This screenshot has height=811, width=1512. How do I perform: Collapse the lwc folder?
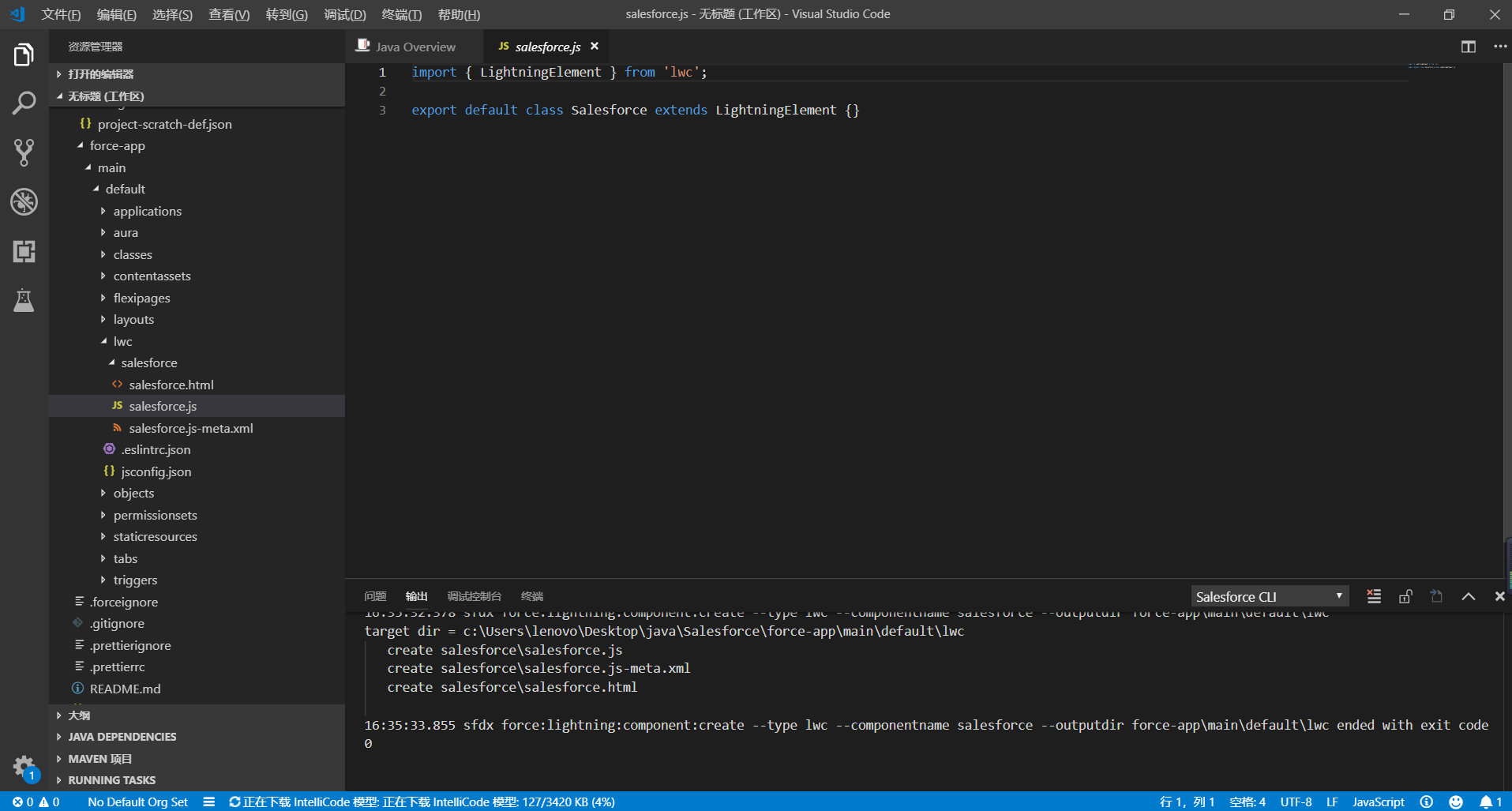[197, 341]
